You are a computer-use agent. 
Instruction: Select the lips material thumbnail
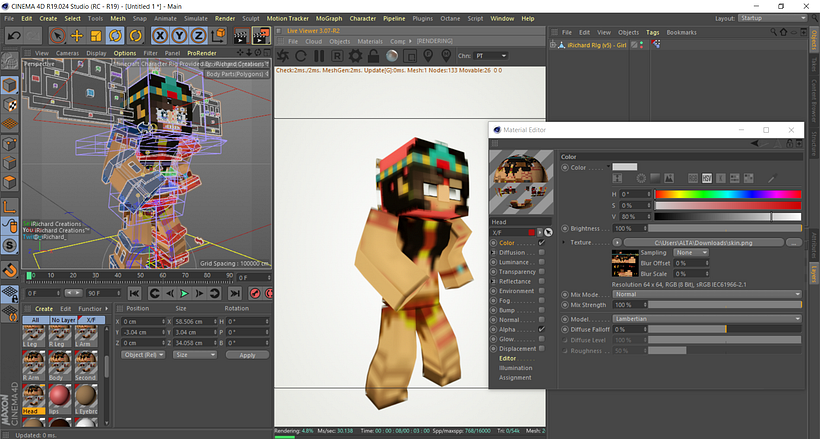[59, 399]
